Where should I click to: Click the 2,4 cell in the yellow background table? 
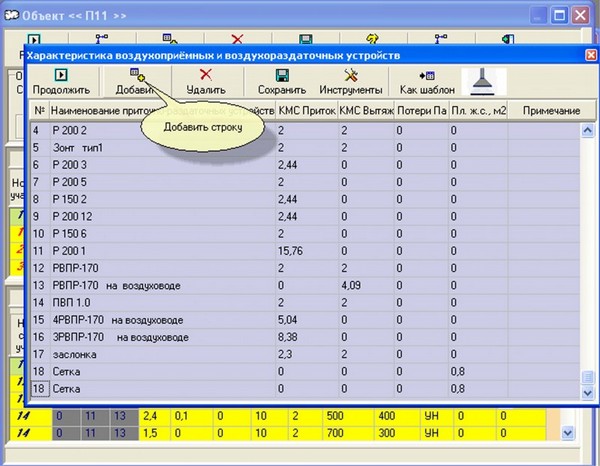pos(155,416)
